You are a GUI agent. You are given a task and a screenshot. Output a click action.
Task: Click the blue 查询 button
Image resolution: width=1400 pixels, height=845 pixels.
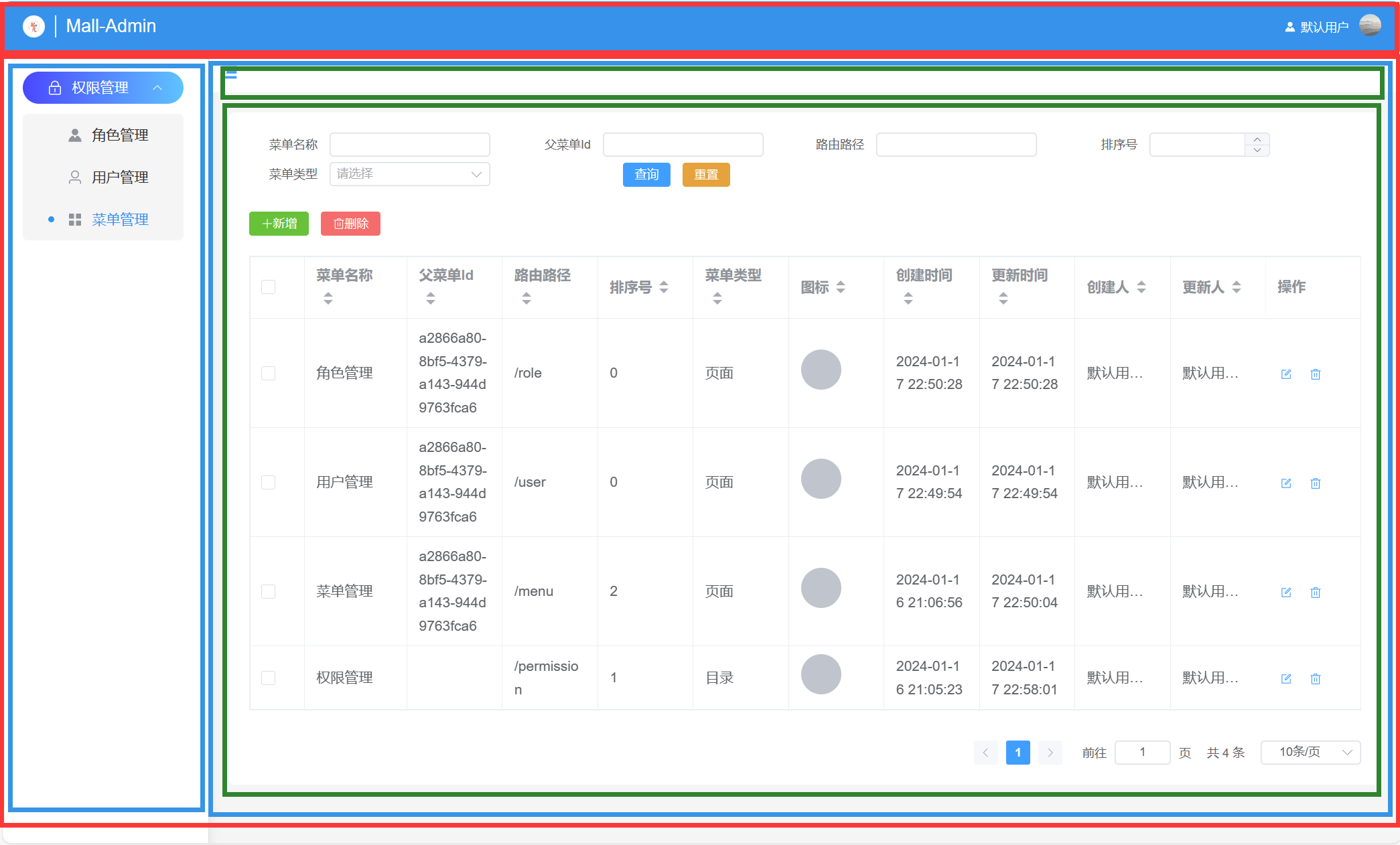point(646,175)
